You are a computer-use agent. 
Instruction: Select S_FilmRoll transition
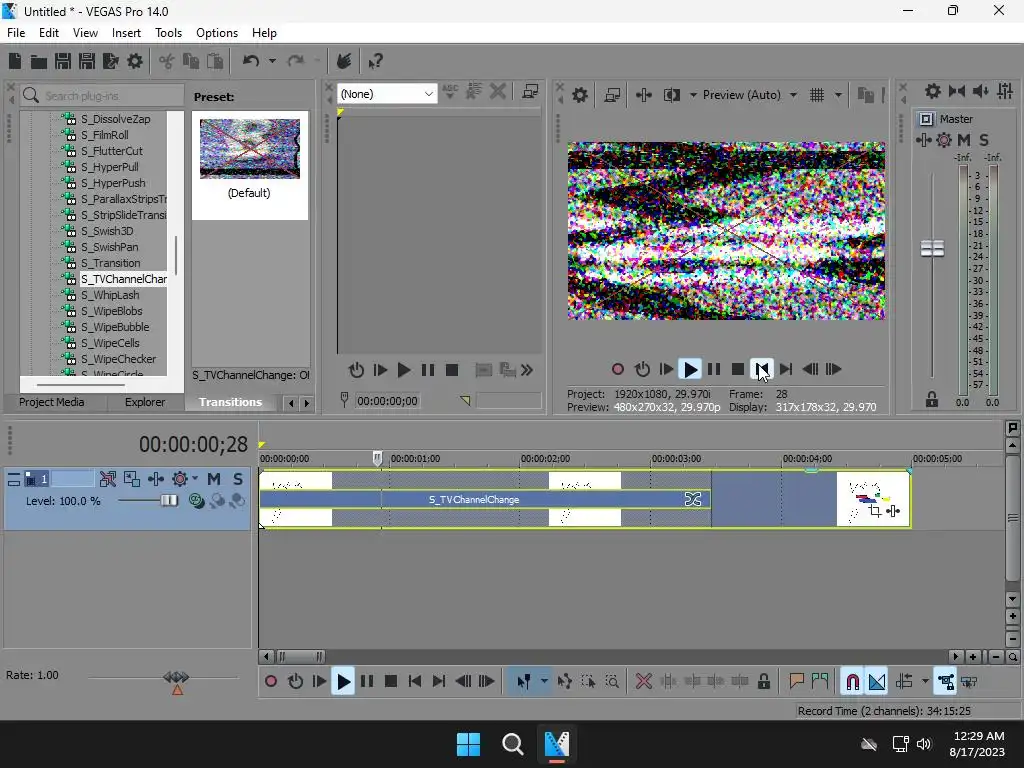pyautogui.click(x=104, y=135)
